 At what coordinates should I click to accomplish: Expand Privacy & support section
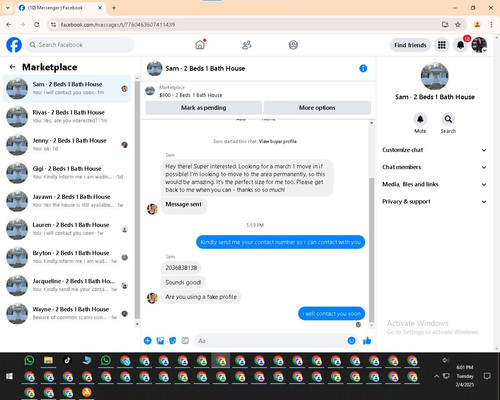coord(434,202)
